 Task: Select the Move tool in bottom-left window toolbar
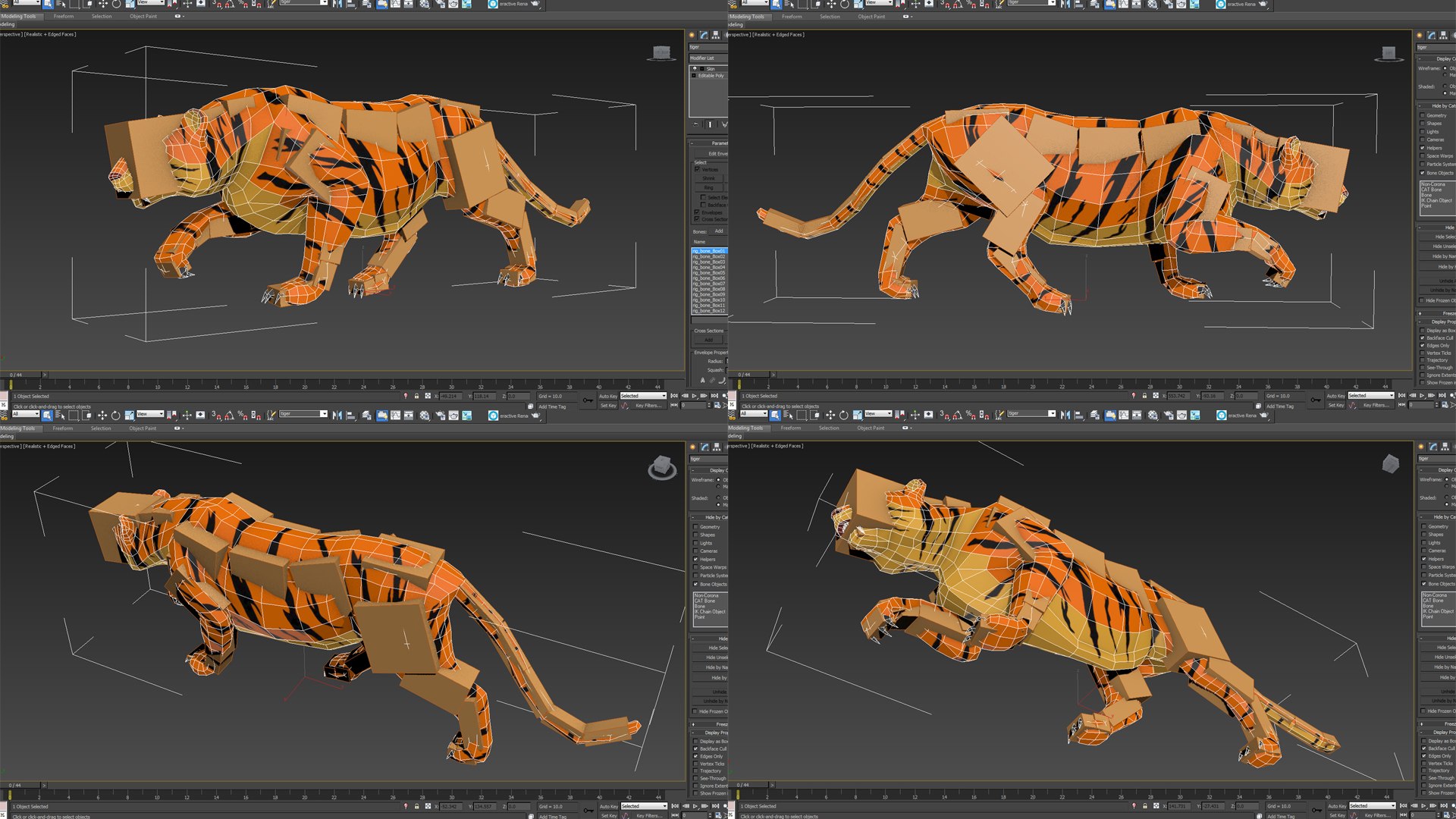pos(102,416)
